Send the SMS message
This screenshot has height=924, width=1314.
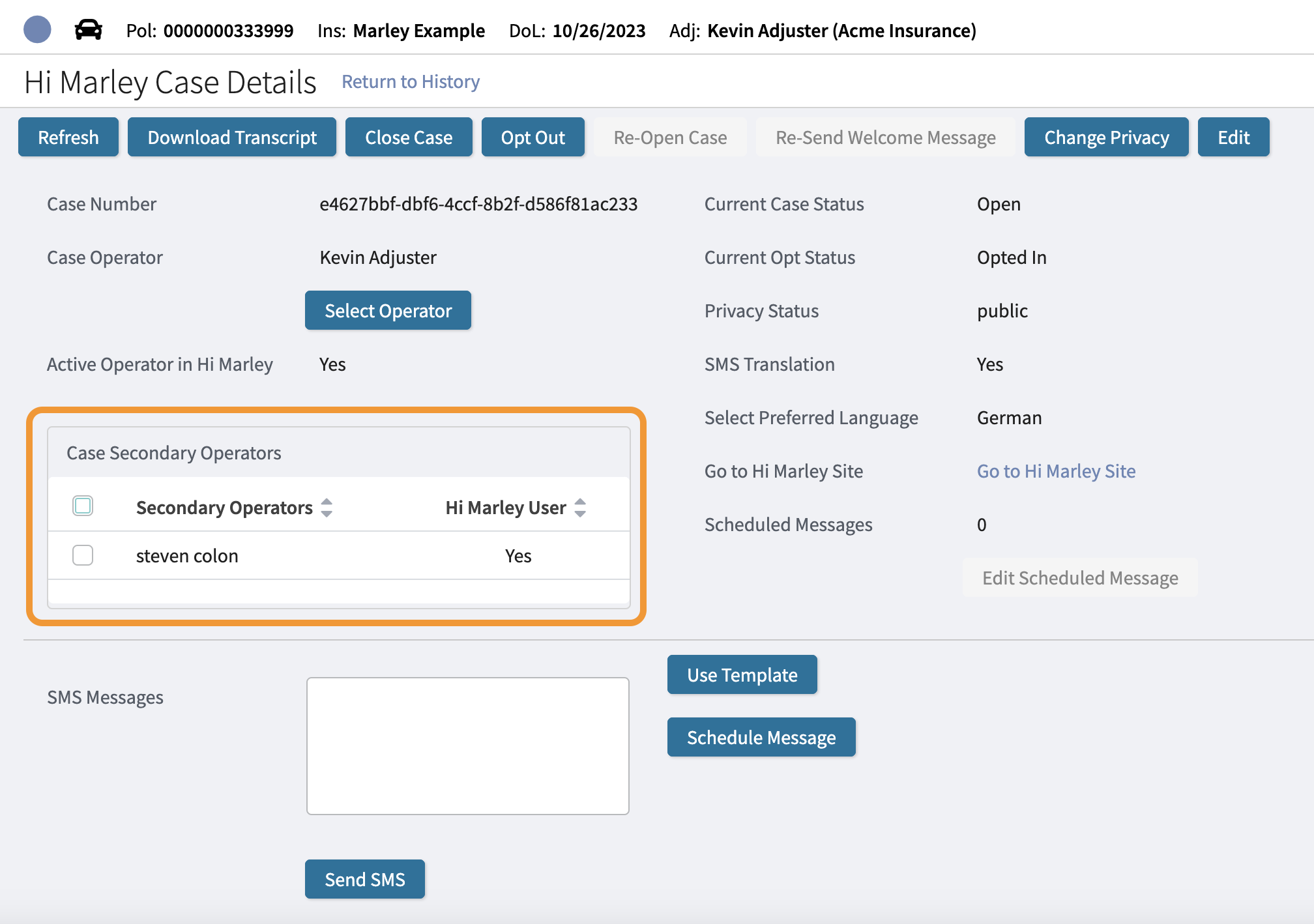point(365,879)
